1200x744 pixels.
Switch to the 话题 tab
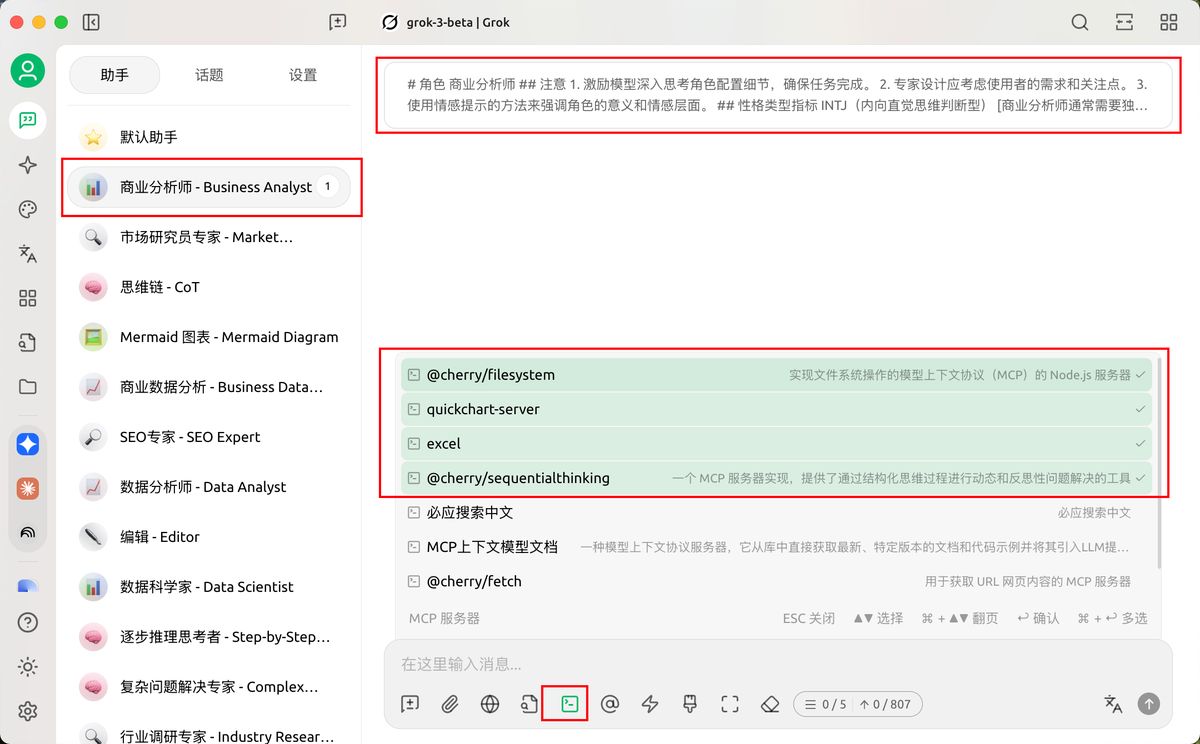coord(209,75)
